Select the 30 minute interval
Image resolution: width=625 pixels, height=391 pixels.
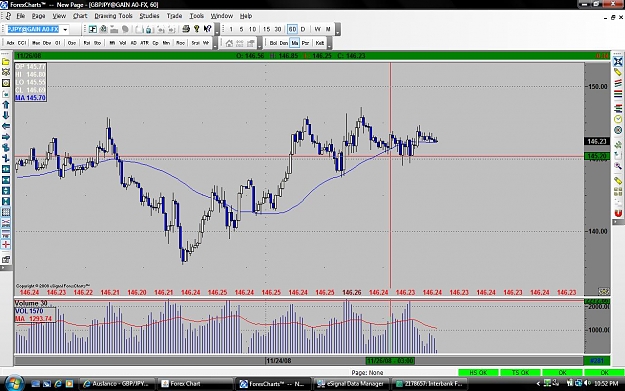(278, 29)
